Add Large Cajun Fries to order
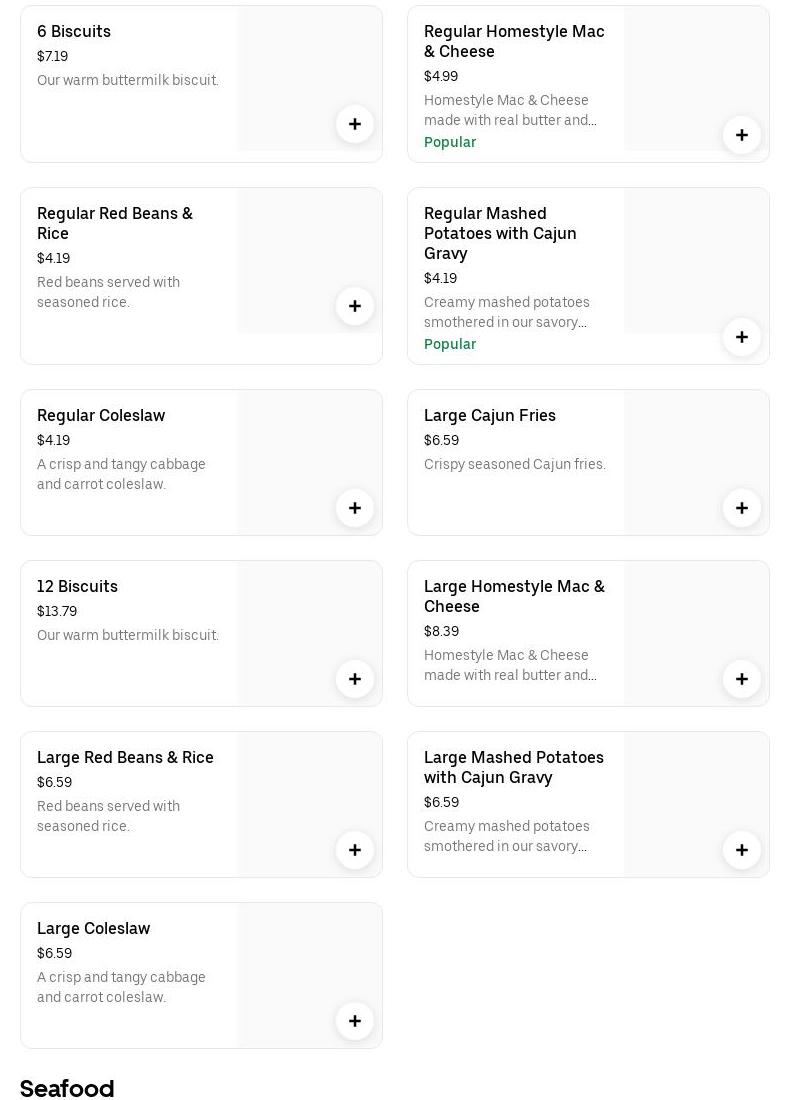 tap(742, 508)
